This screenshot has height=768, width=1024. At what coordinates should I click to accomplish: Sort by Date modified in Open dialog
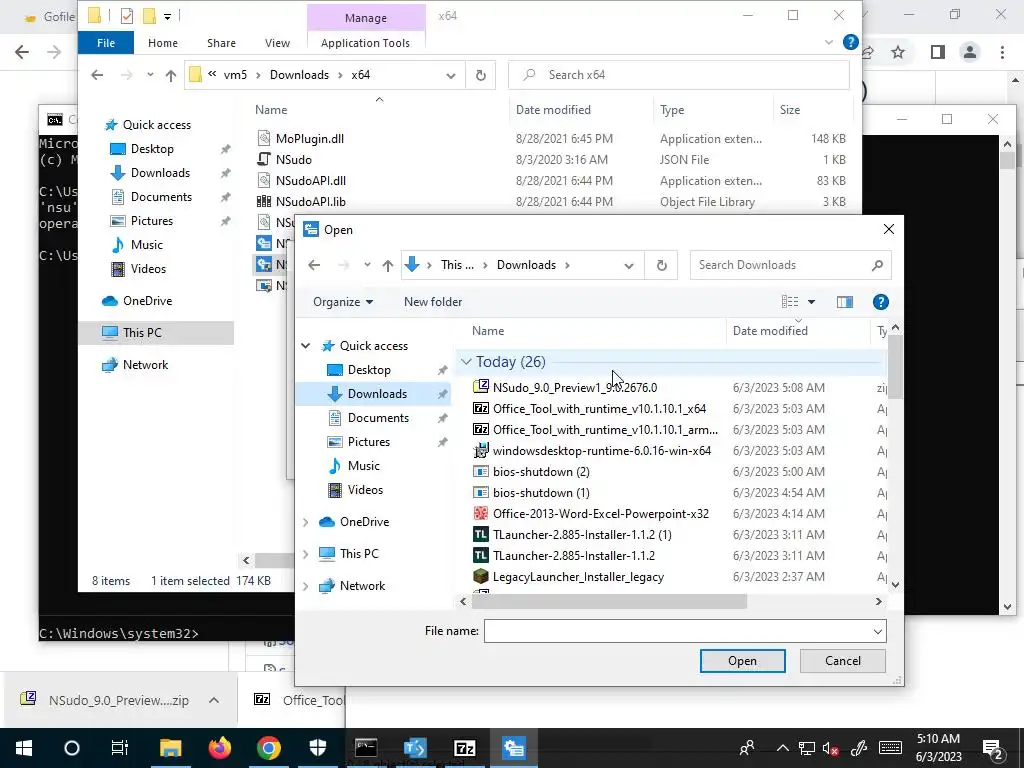[770, 331]
